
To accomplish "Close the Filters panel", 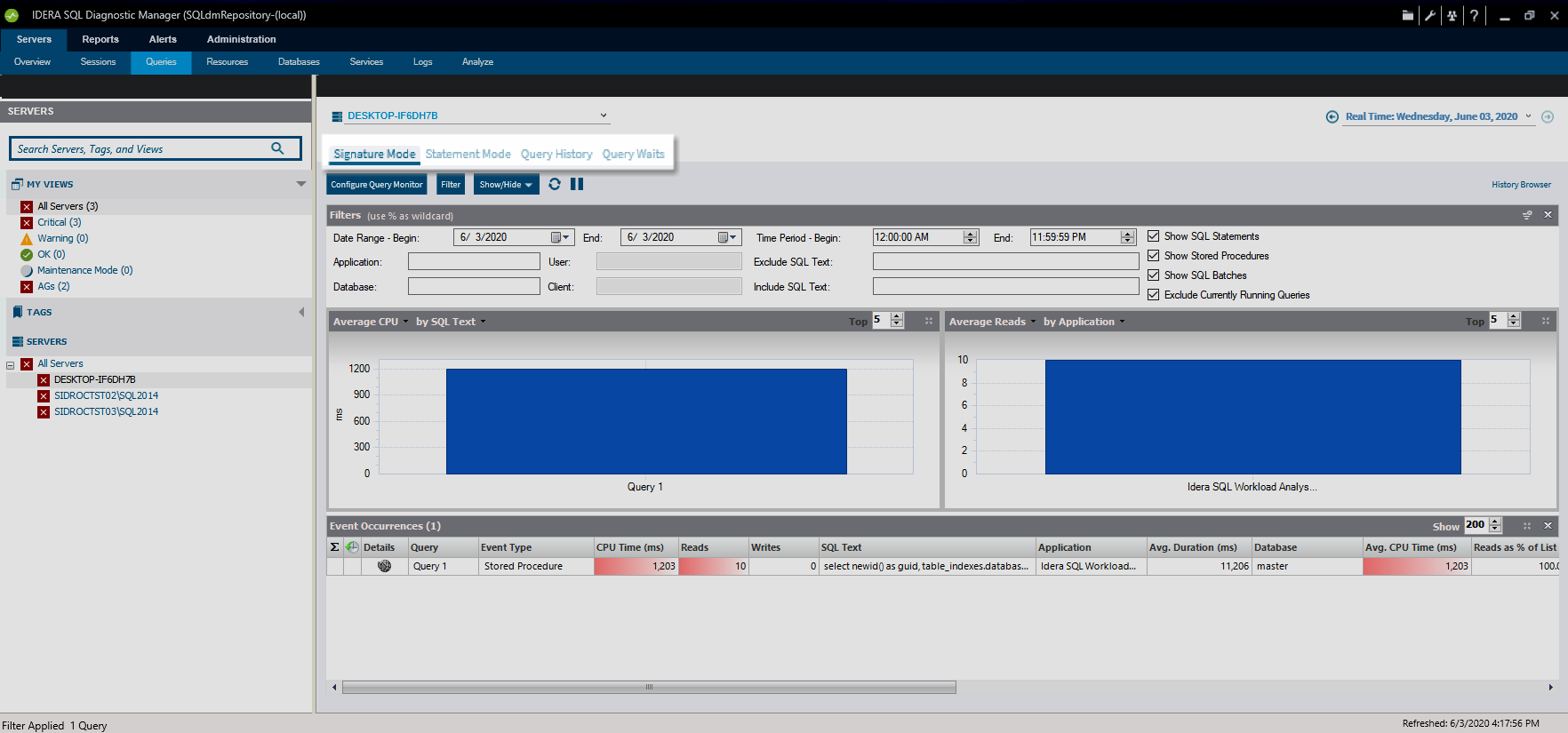I will tap(1548, 215).
